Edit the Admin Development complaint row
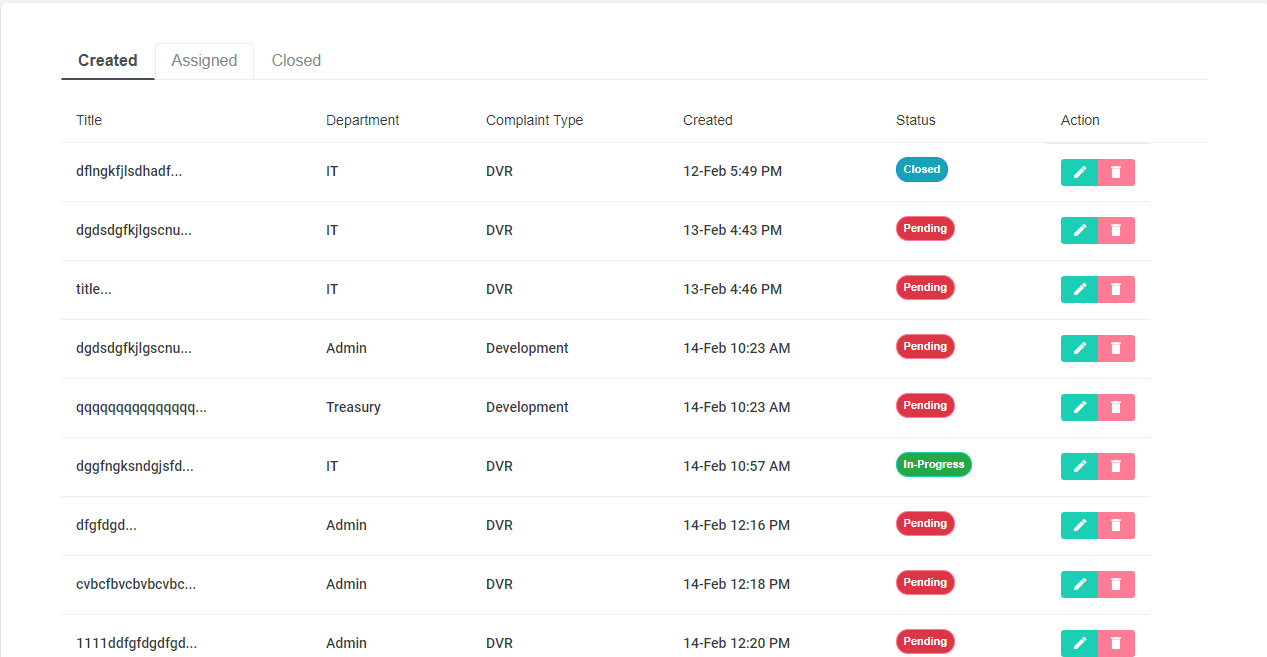Image resolution: width=1267 pixels, height=657 pixels. click(x=1079, y=349)
